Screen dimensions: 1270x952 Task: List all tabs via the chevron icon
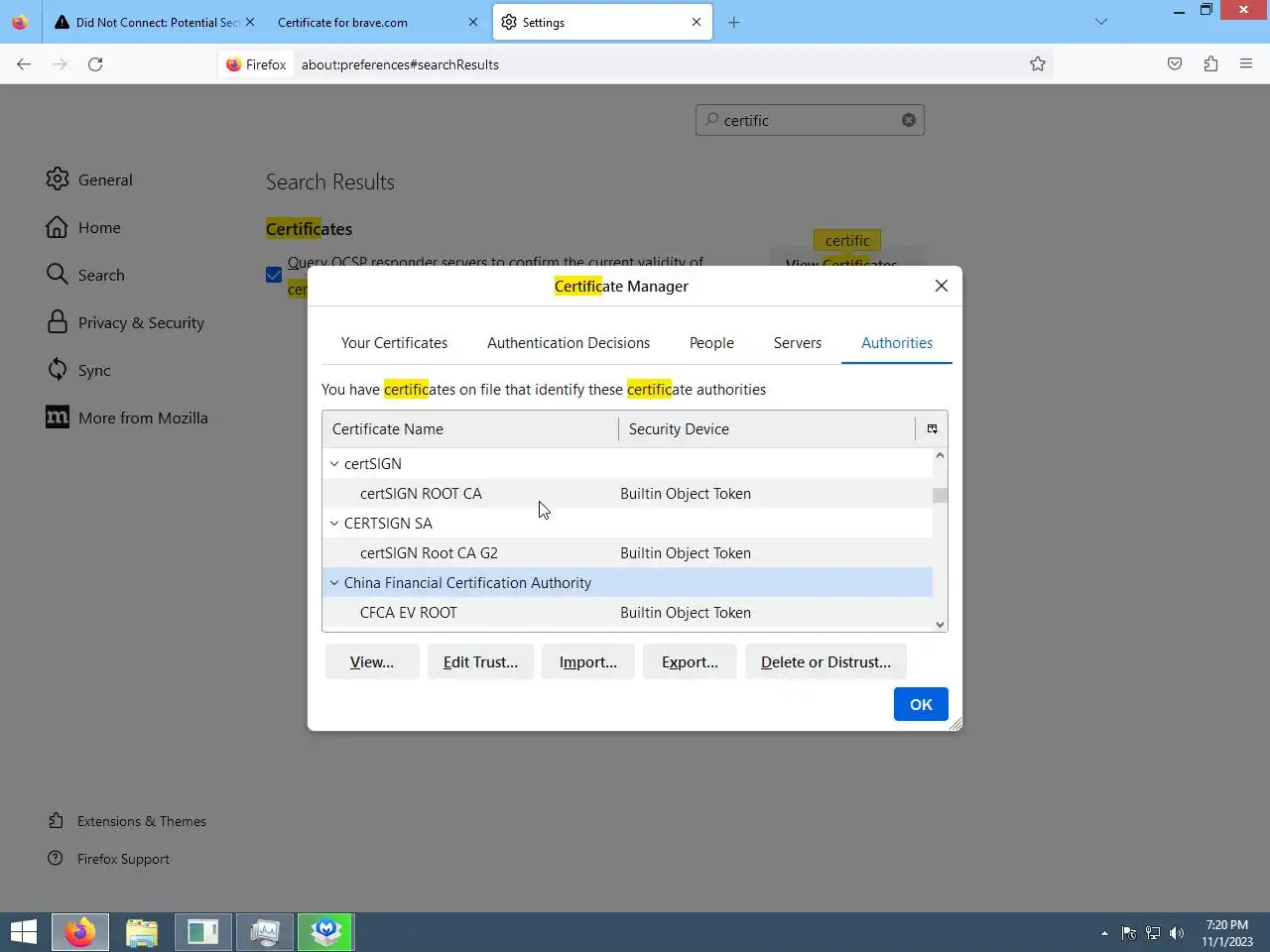1101,22
